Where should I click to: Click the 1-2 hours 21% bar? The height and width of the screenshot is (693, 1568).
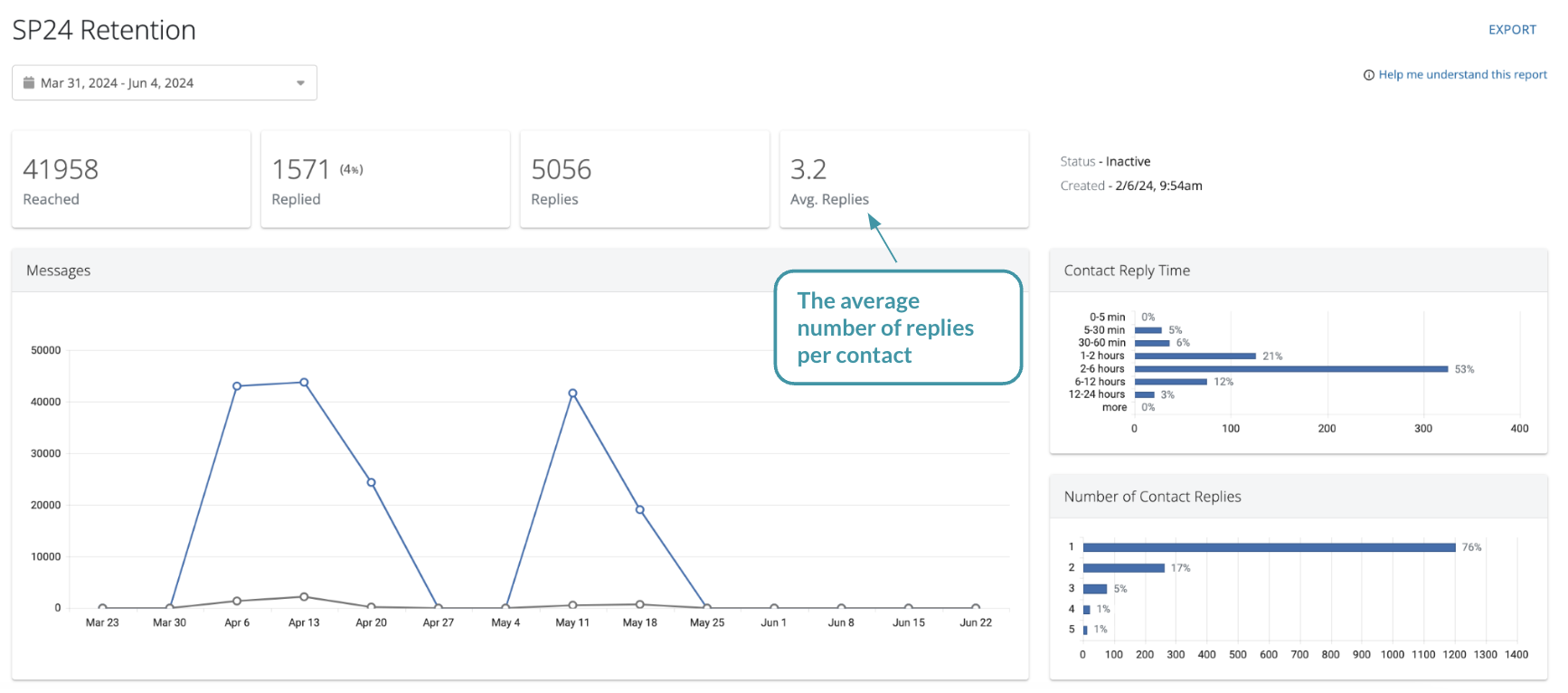1195,356
